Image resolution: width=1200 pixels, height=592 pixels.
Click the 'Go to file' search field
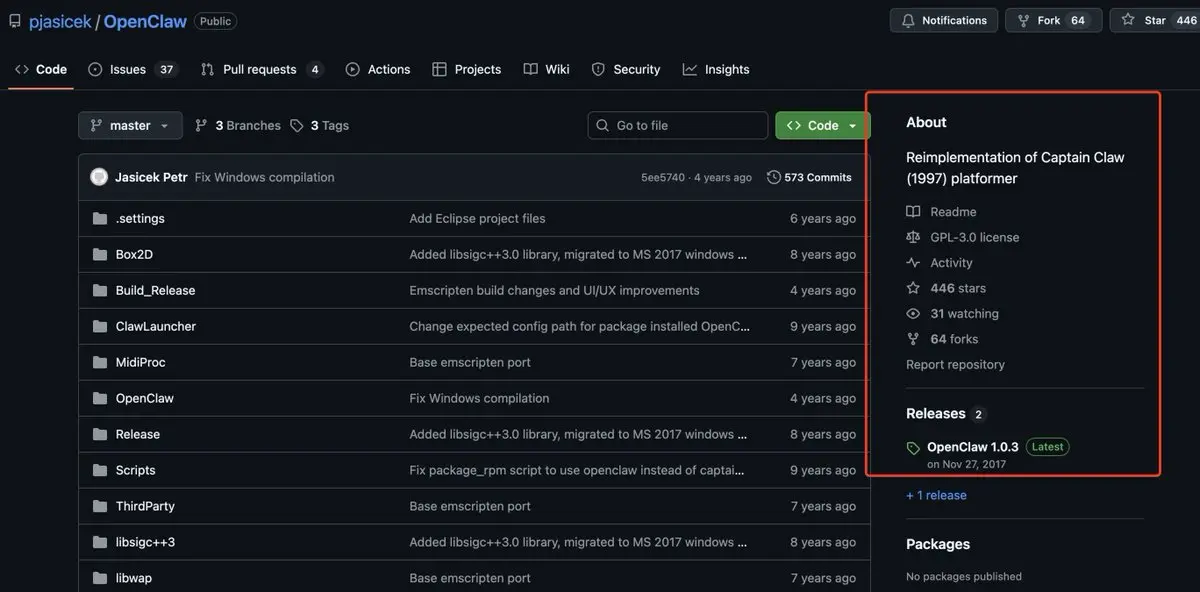tap(678, 125)
